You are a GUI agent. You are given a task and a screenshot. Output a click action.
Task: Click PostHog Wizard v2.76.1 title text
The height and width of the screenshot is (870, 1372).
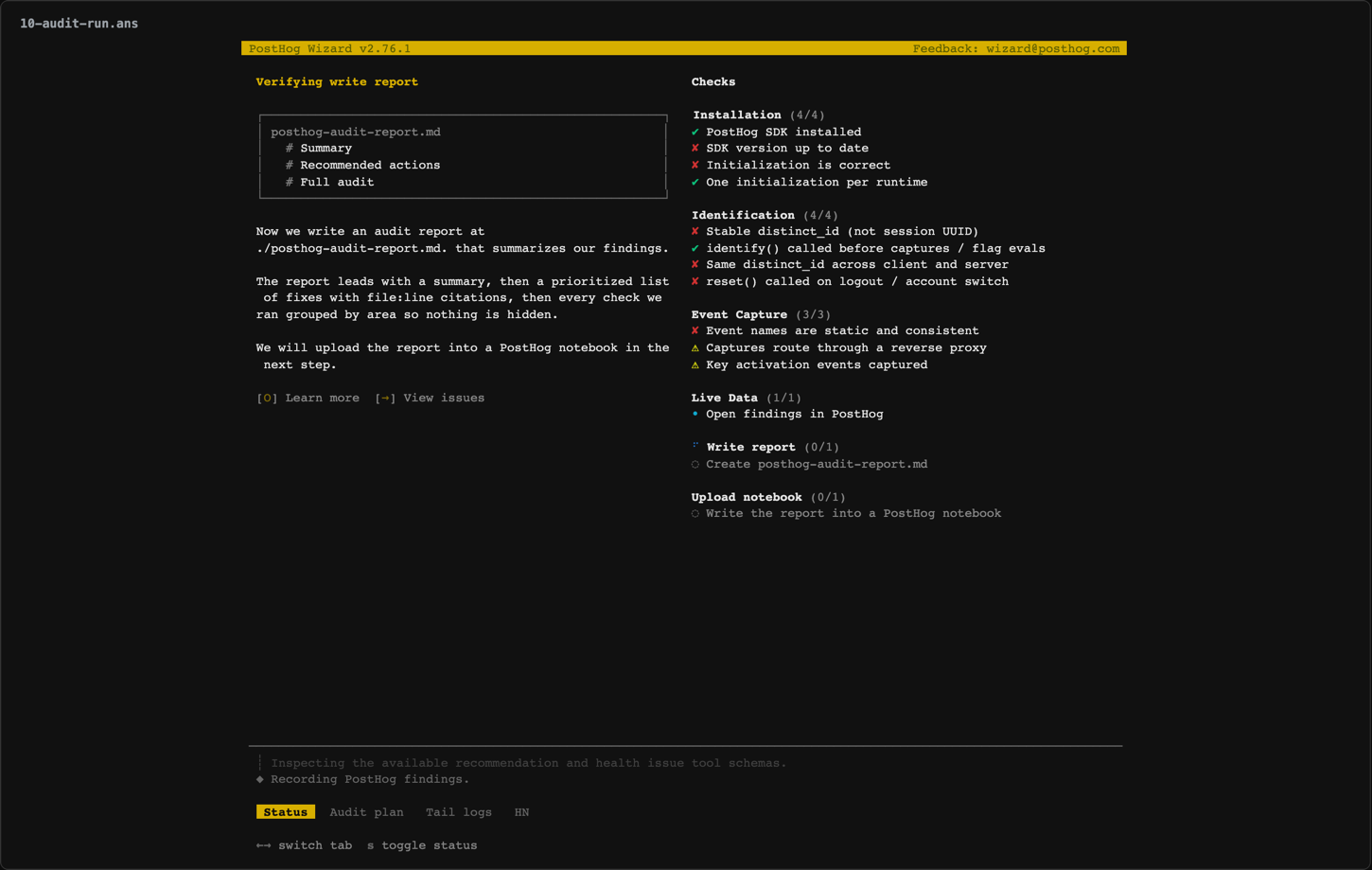click(329, 48)
